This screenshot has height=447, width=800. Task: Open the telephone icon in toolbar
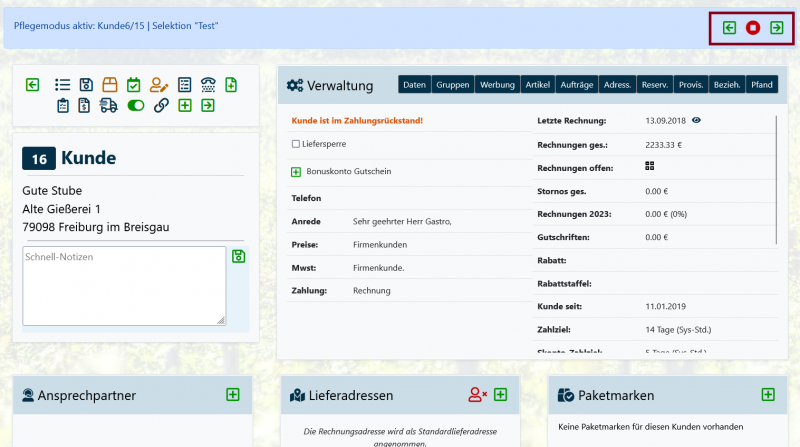208,85
